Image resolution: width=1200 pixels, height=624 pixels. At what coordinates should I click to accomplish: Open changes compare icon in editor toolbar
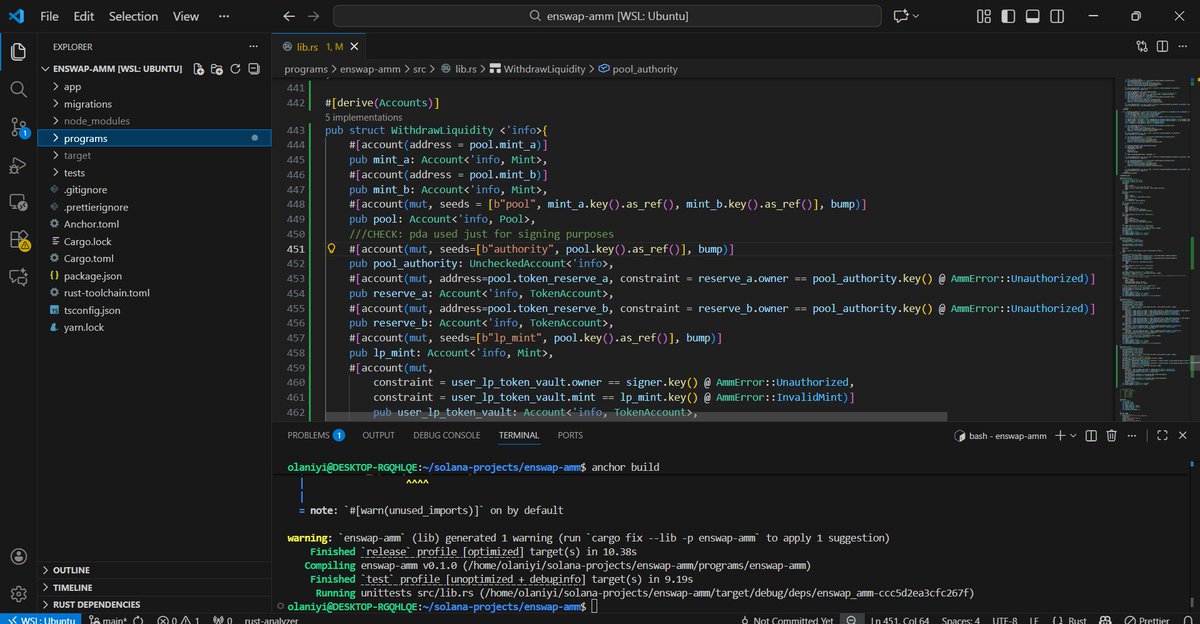click(1142, 46)
